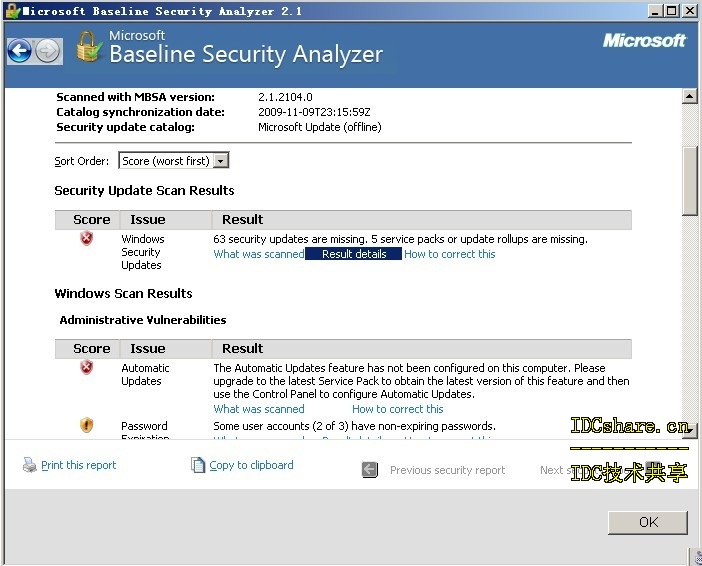Click the red shield icon for Automatic Updates
This screenshot has width=702, height=566.
[x=86, y=368]
